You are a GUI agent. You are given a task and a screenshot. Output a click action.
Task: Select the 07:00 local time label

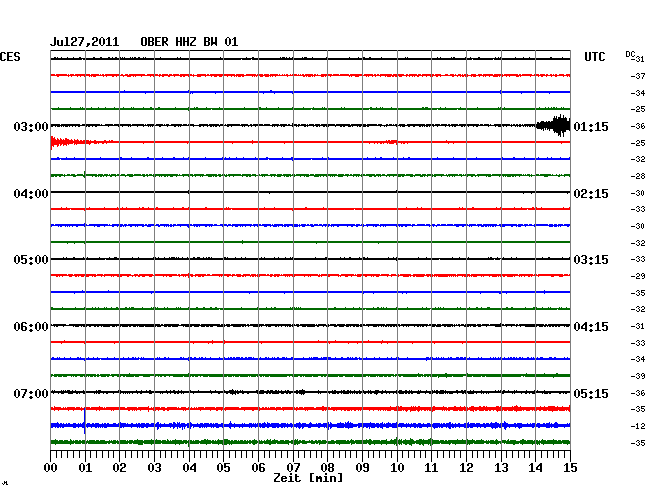31,393
